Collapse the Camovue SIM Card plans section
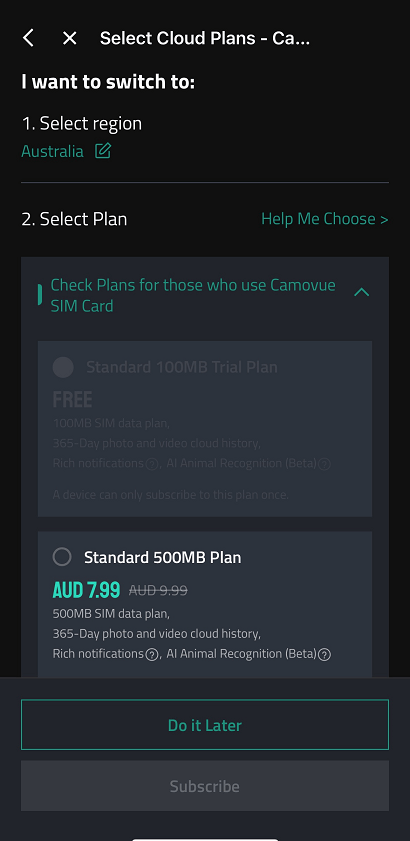 (362, 292)
